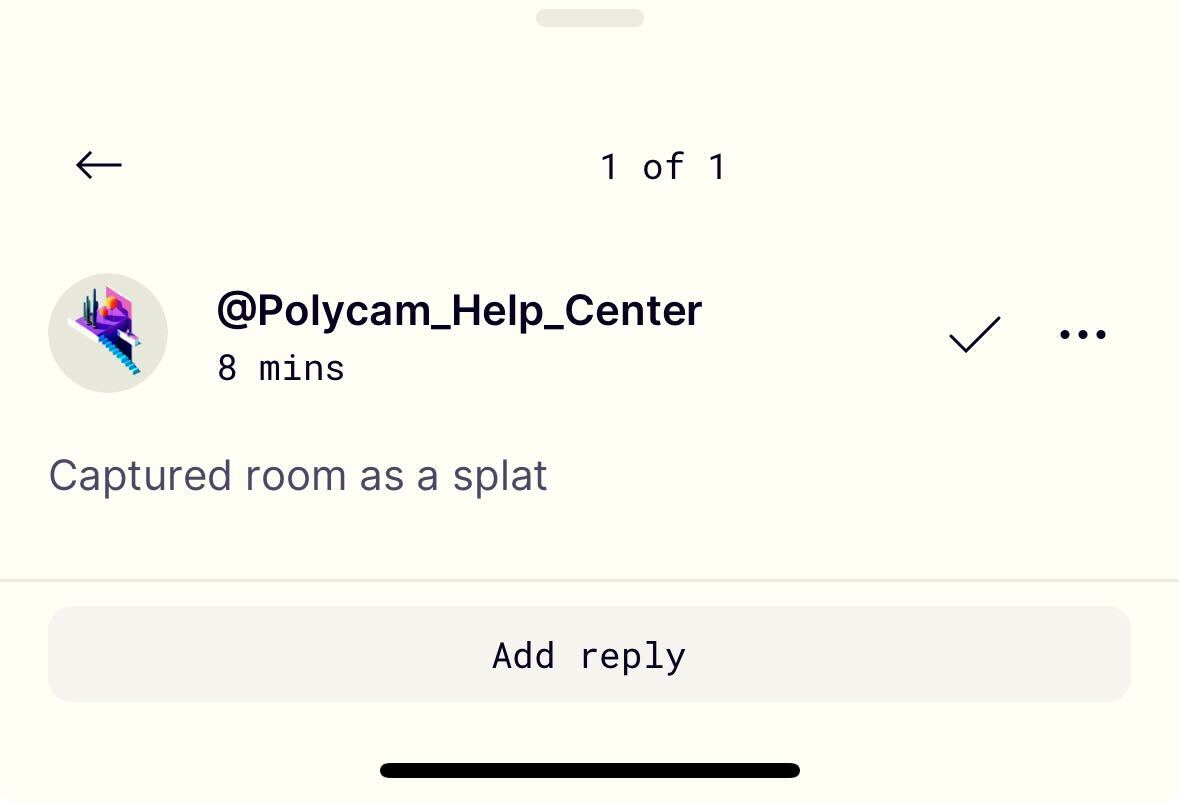
Task: Click the Add reply button
Action: coord(590,654)
